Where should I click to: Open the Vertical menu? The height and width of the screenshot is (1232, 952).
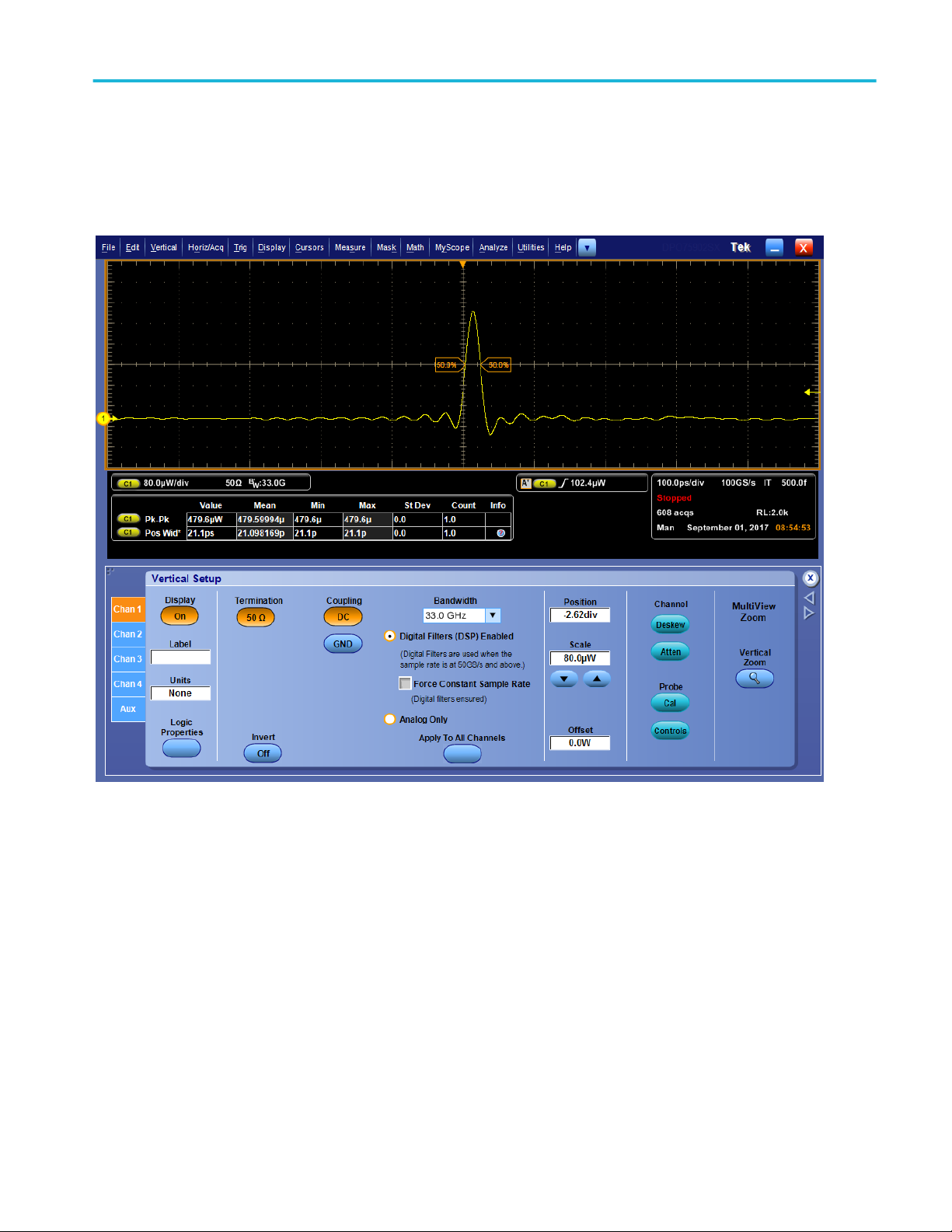(x=163, y=248)
